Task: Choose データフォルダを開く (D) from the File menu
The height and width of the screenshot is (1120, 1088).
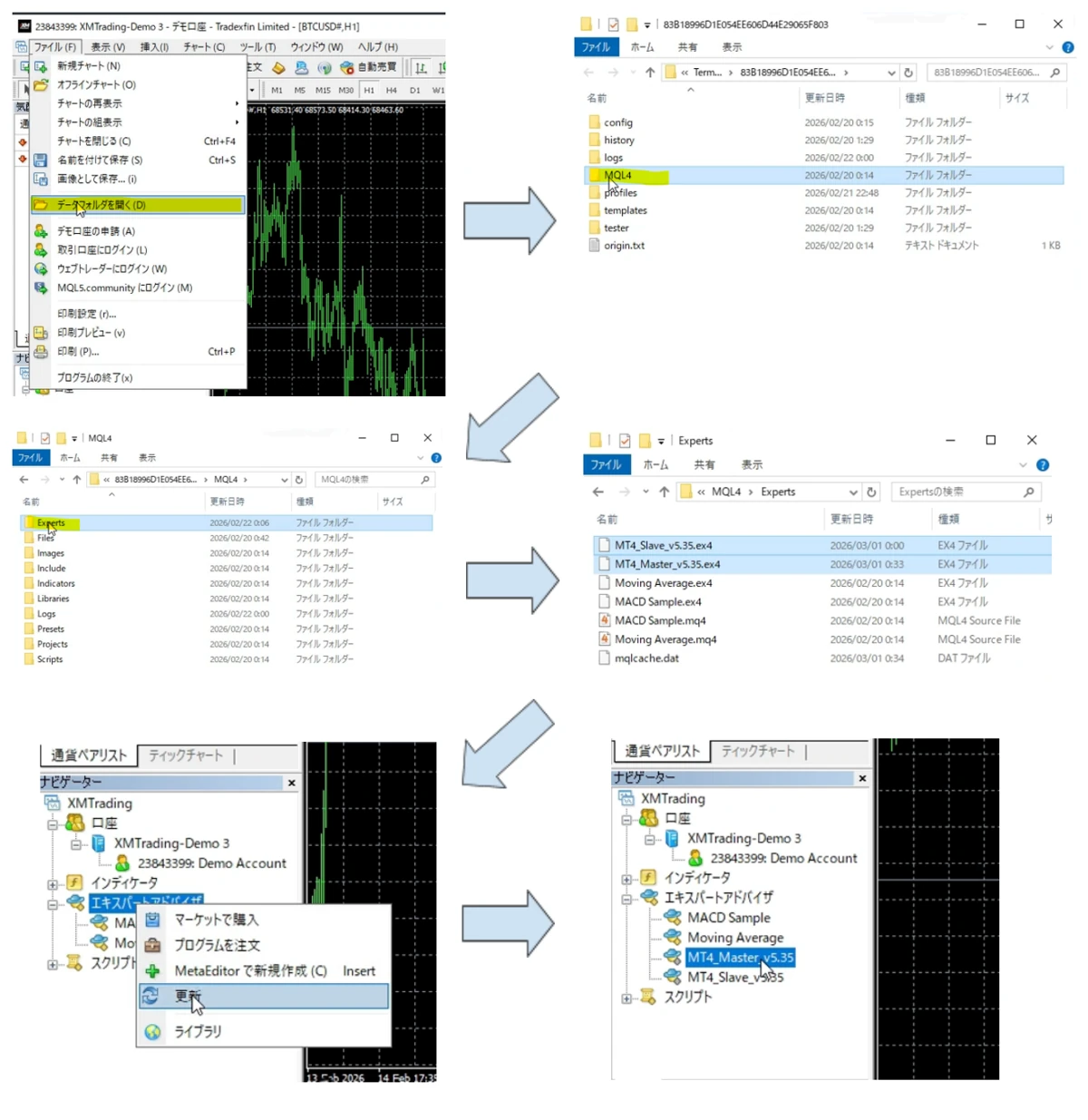Action: (138, 205)
